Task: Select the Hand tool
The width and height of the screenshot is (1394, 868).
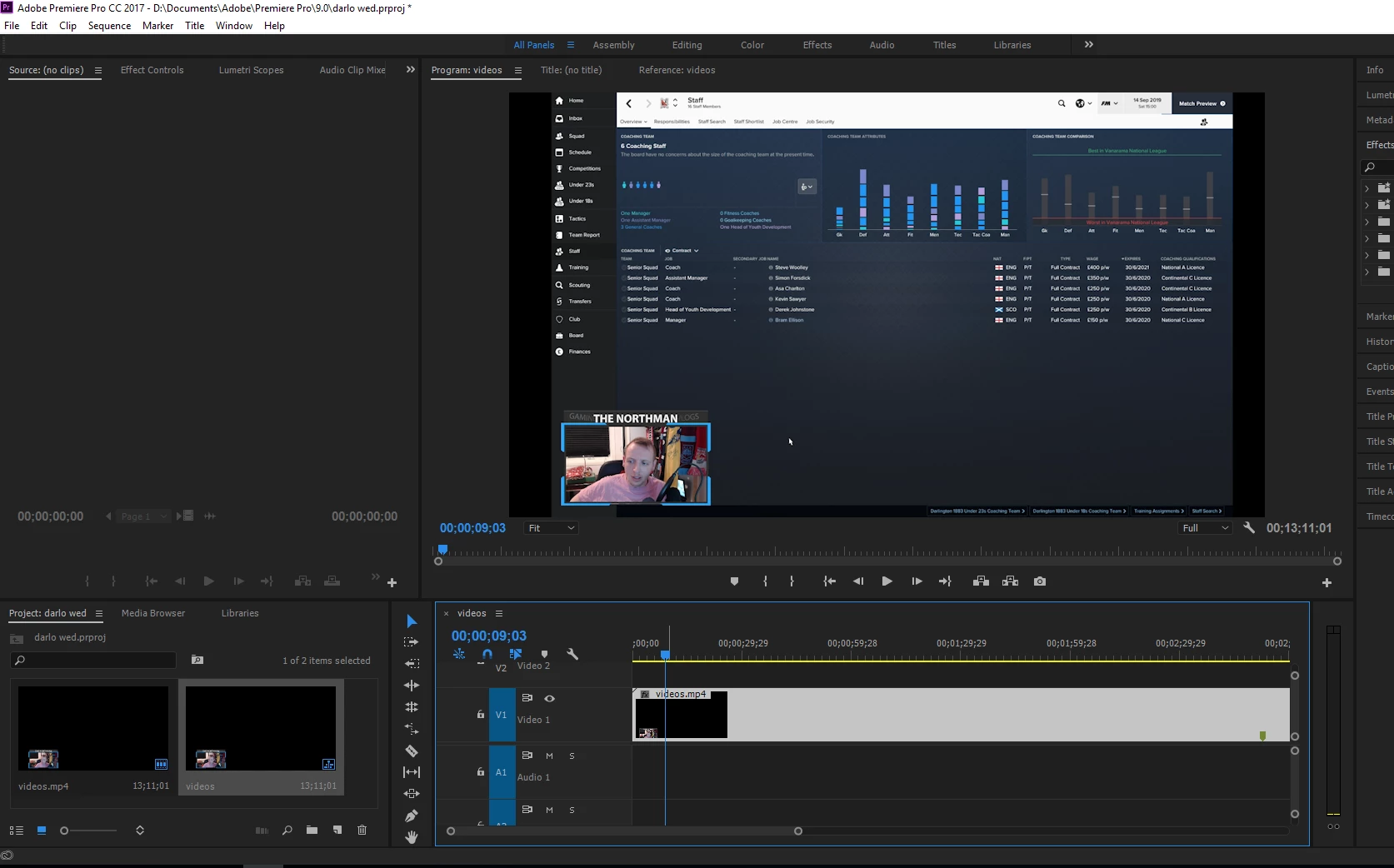Action: tap(412, 837)
